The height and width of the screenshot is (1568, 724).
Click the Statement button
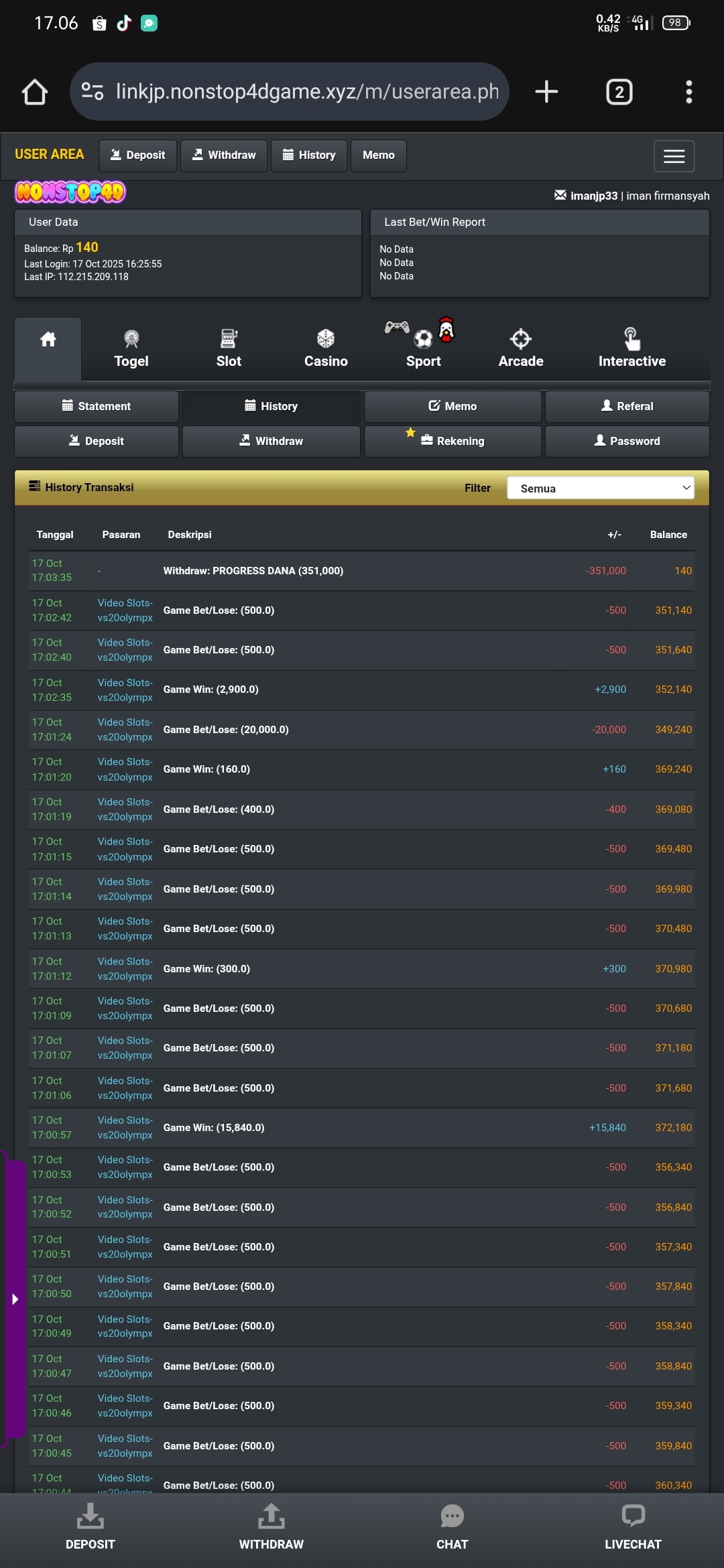[x=97, y=406]
